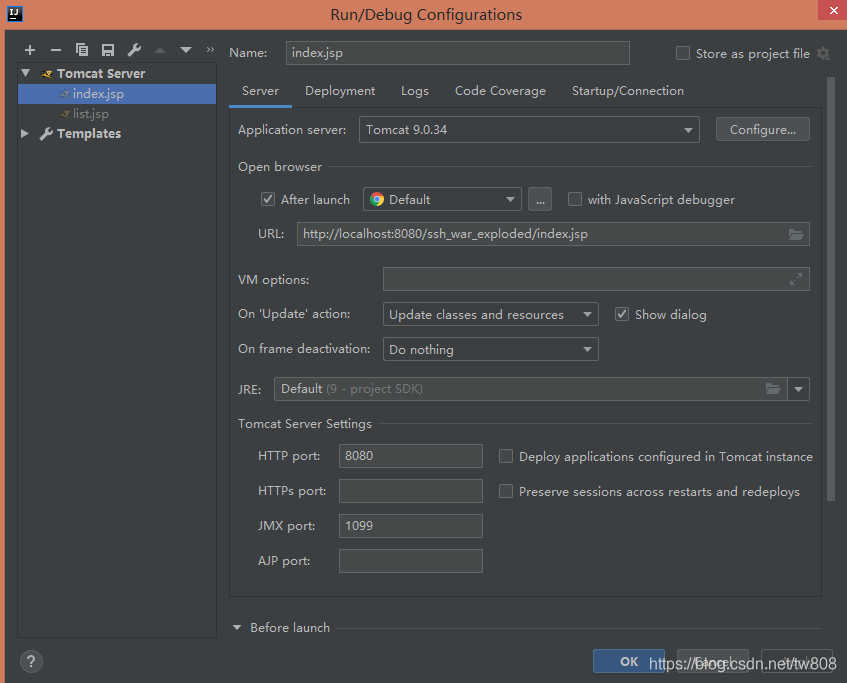Click the vertical scrollbar of settings panel
Screen dimensions: 847x683
tap(831, 289)
